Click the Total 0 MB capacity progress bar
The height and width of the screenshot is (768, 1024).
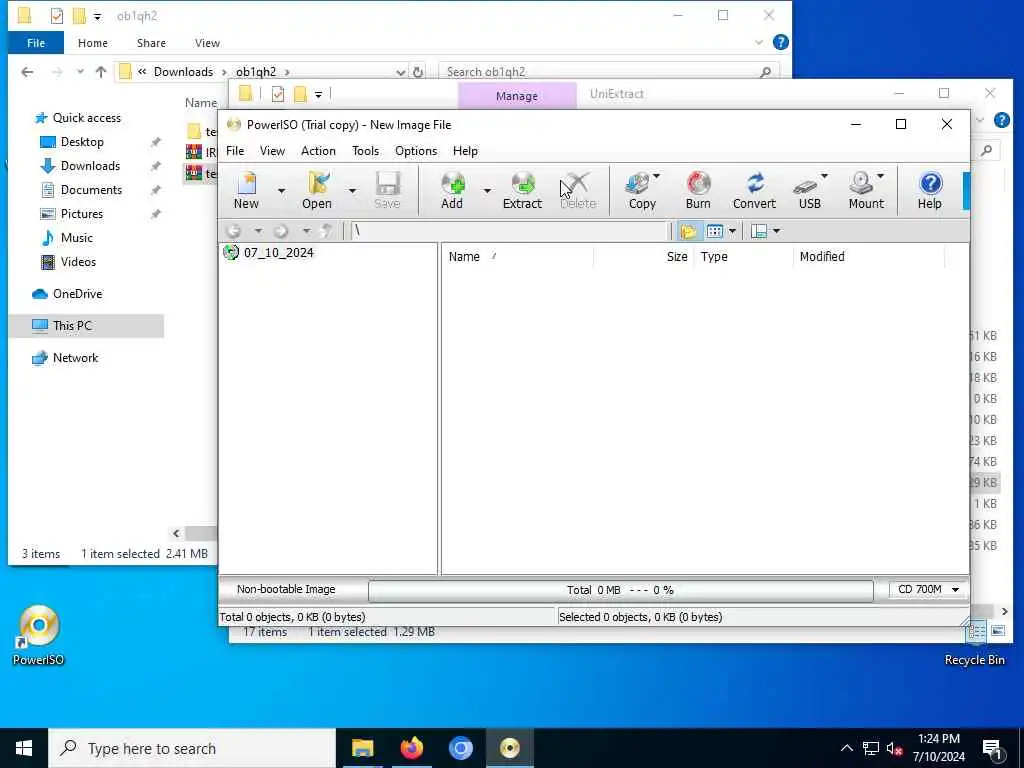(x=620, y=590)
